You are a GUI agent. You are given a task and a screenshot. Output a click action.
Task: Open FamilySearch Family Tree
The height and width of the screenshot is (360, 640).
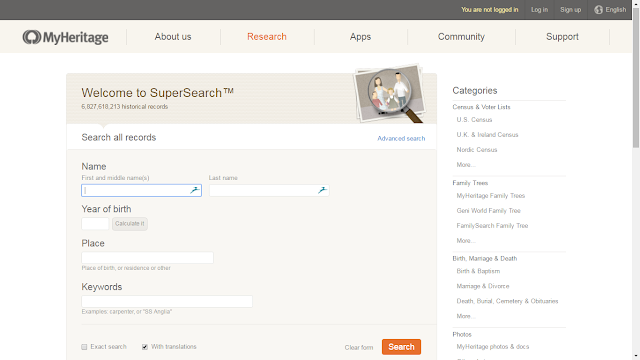click(492, 226)
